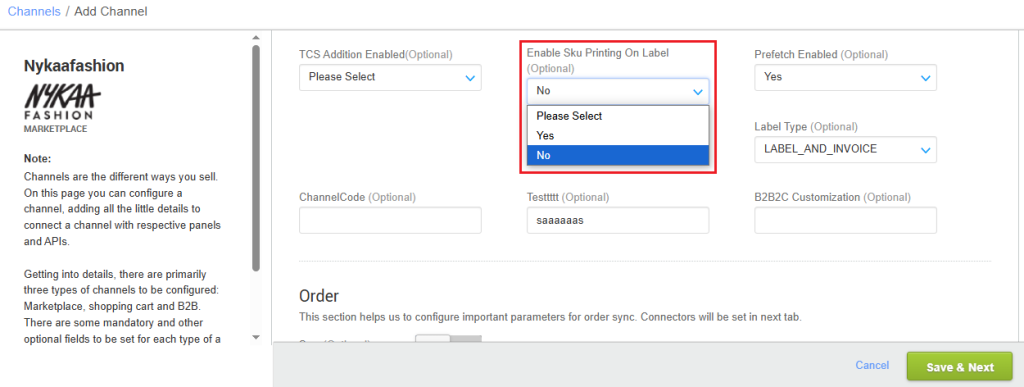Screen dimensions: 1024x387
Task: Open Label Type dropdown
Action: tap(845, 149)
